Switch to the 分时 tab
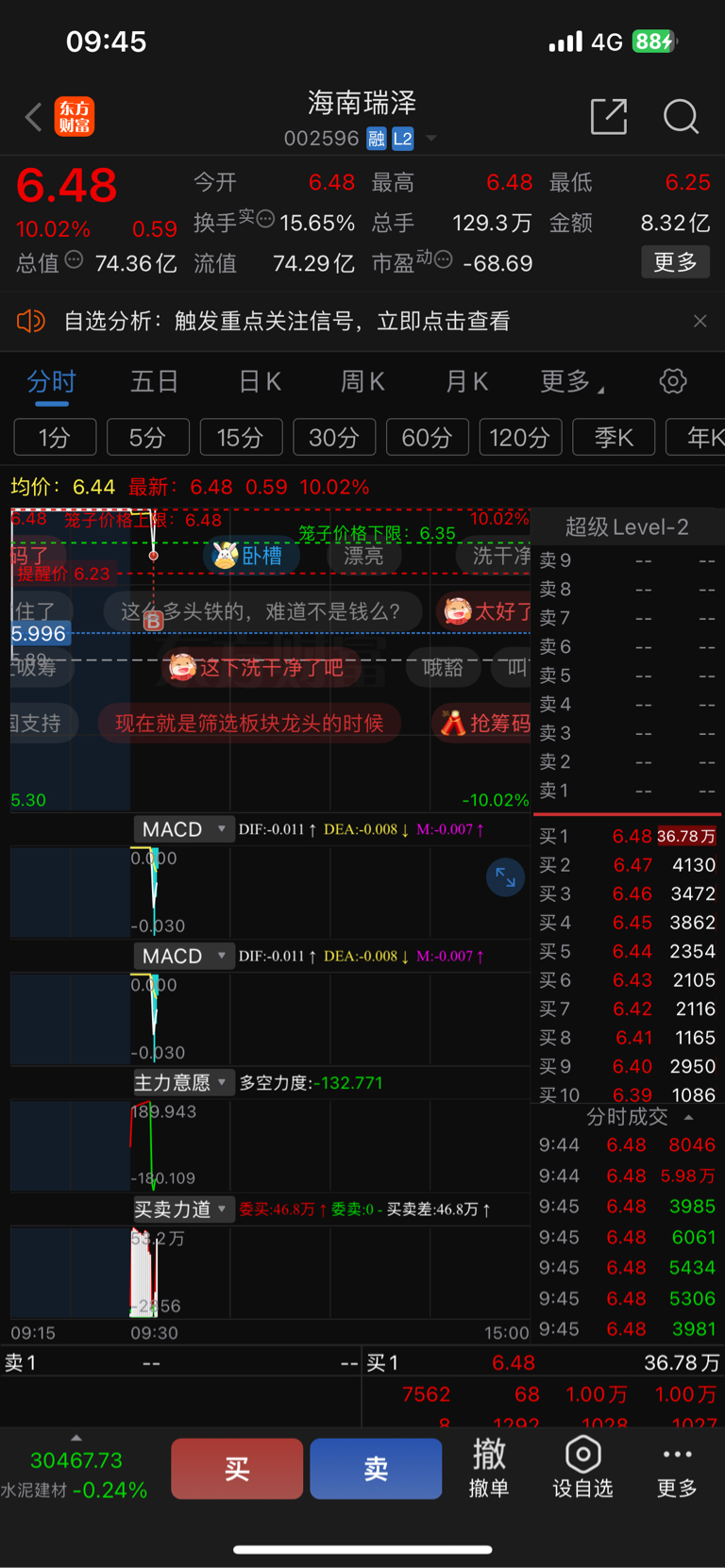The image size is (725, 1568). click(x=51, y=382)
